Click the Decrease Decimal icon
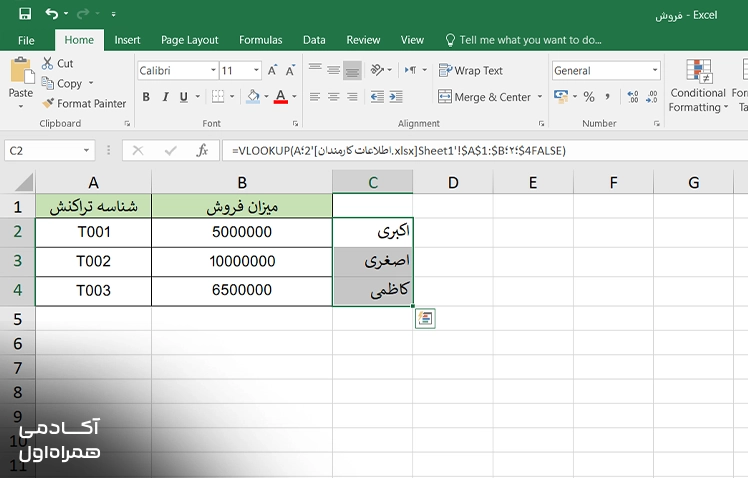 click(652, 97)
